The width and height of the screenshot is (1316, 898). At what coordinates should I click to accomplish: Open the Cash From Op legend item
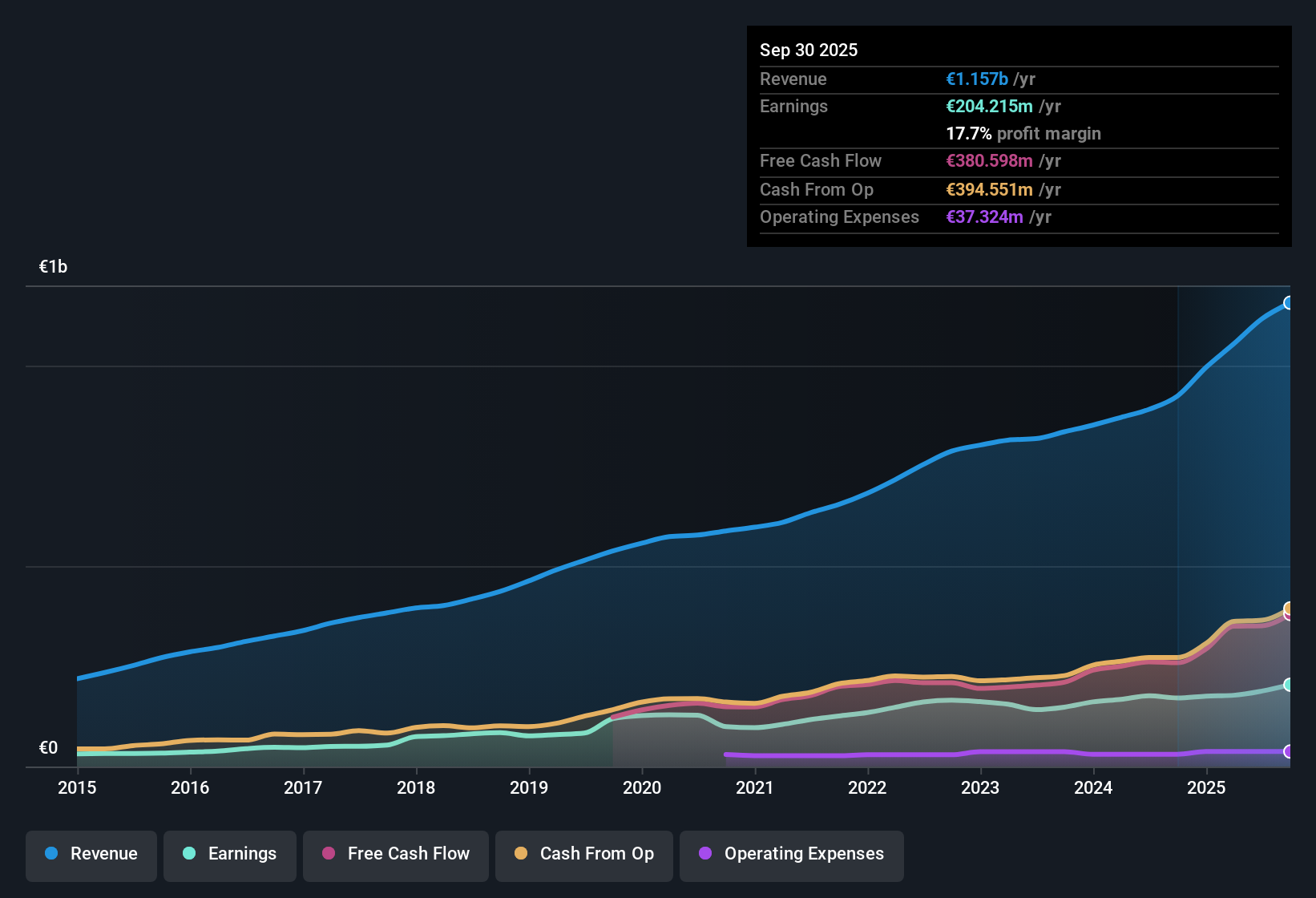[x=583, y=854]
